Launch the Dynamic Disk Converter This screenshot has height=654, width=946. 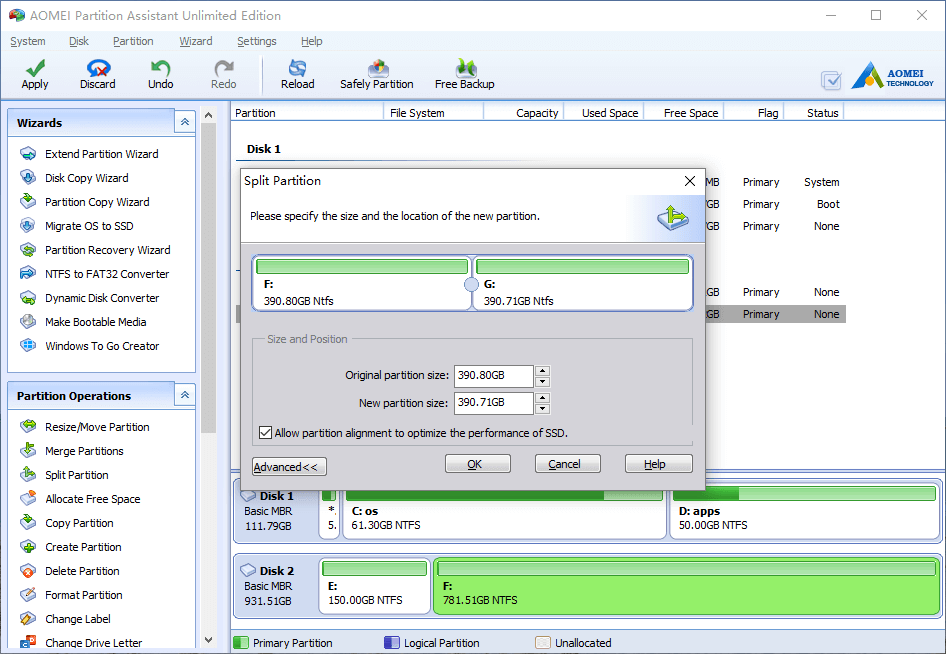click(x=102, y=298)
